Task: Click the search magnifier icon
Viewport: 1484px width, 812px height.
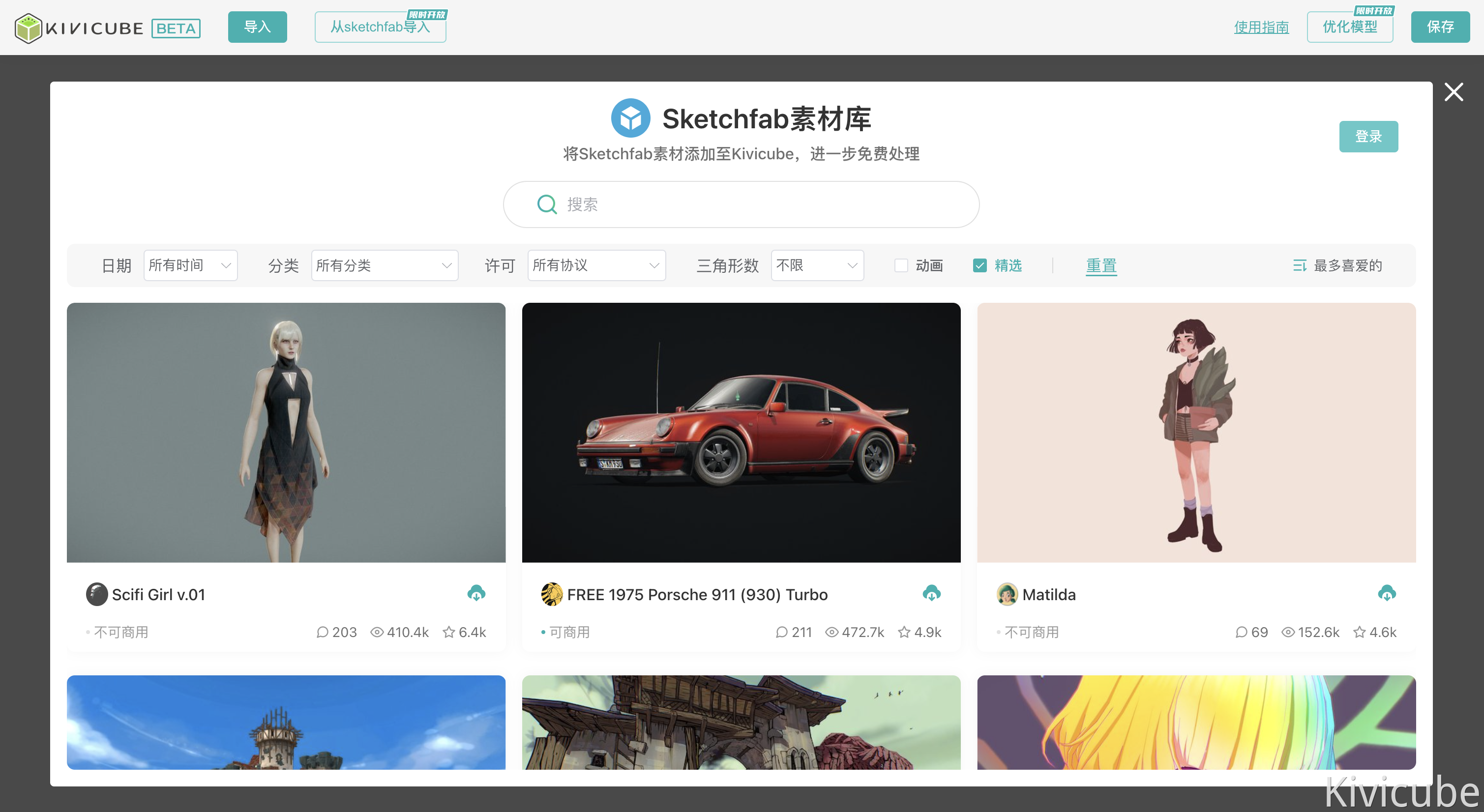Action: click(x=546, y=204)
